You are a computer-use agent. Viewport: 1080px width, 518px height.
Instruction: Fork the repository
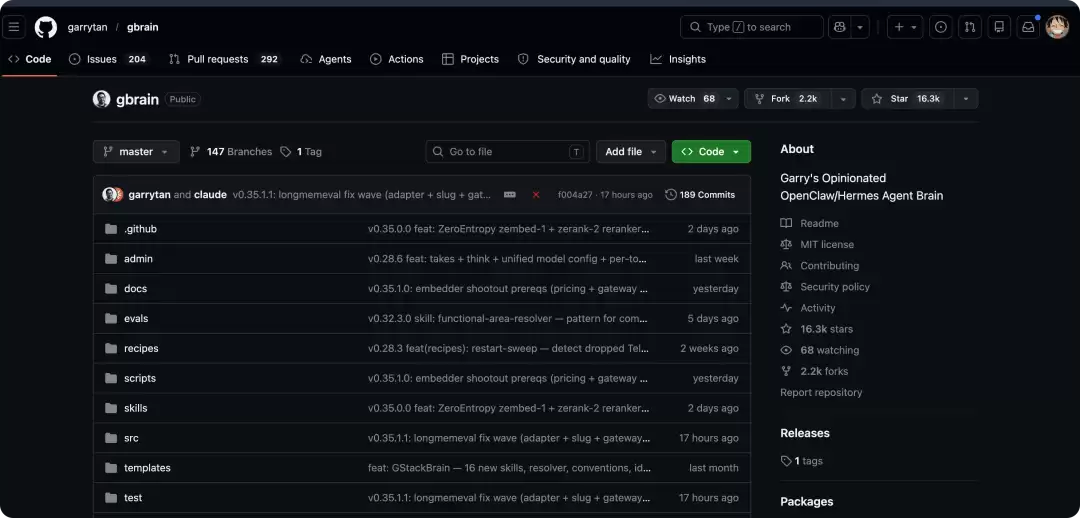click(x=788, y=99)
